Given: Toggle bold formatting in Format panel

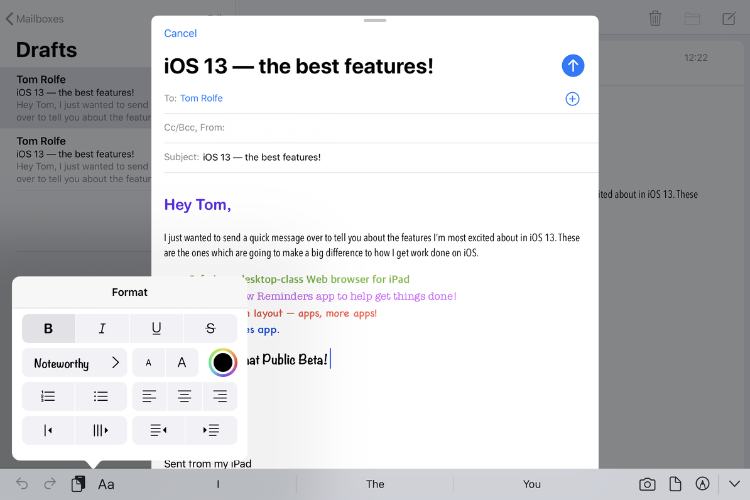Looking at the screenshot, I should pos(48,328).
